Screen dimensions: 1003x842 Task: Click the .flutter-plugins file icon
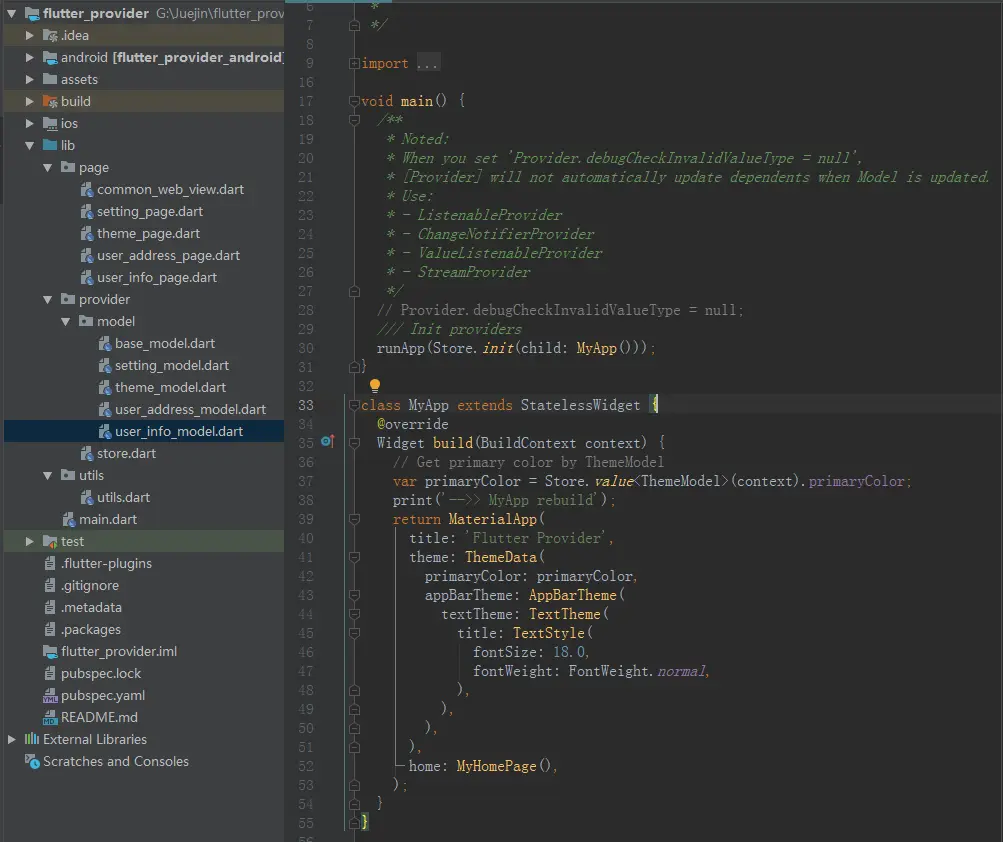[50, 563]
